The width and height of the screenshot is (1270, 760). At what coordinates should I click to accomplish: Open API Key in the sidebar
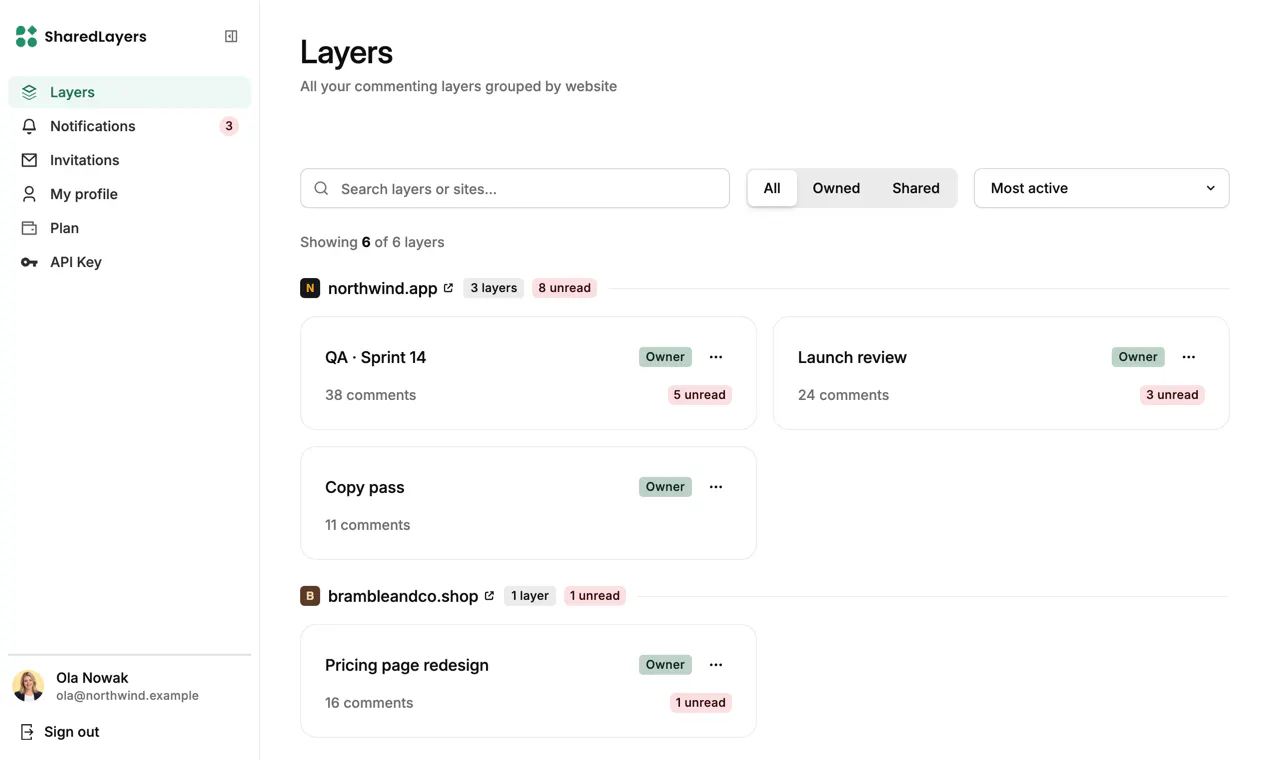pyautogui.click(x=130, y=262)
